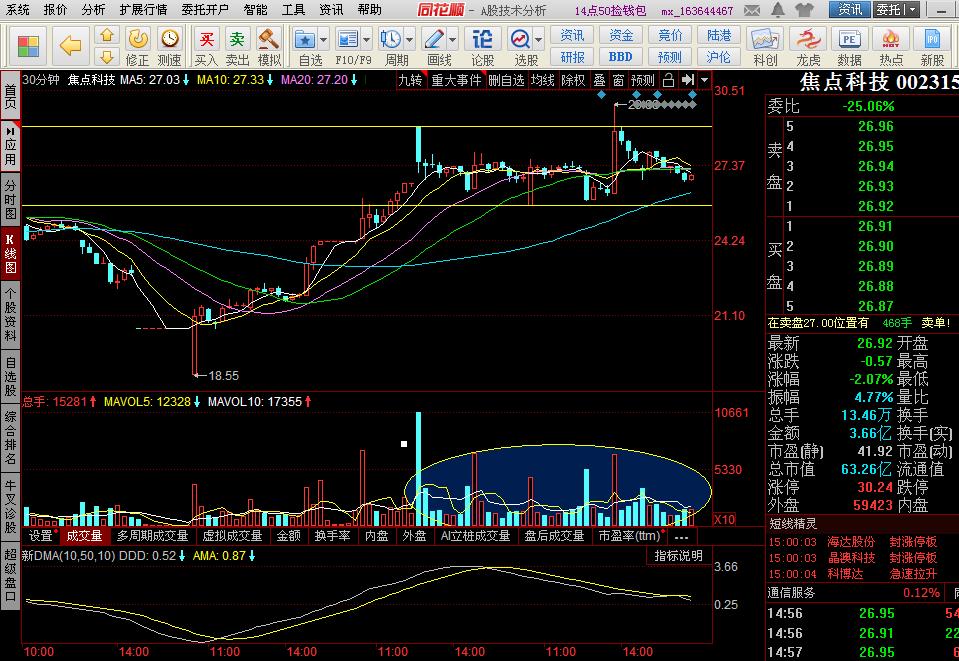
Task: Click the notification bell icon
Action: tap(778, 10)
